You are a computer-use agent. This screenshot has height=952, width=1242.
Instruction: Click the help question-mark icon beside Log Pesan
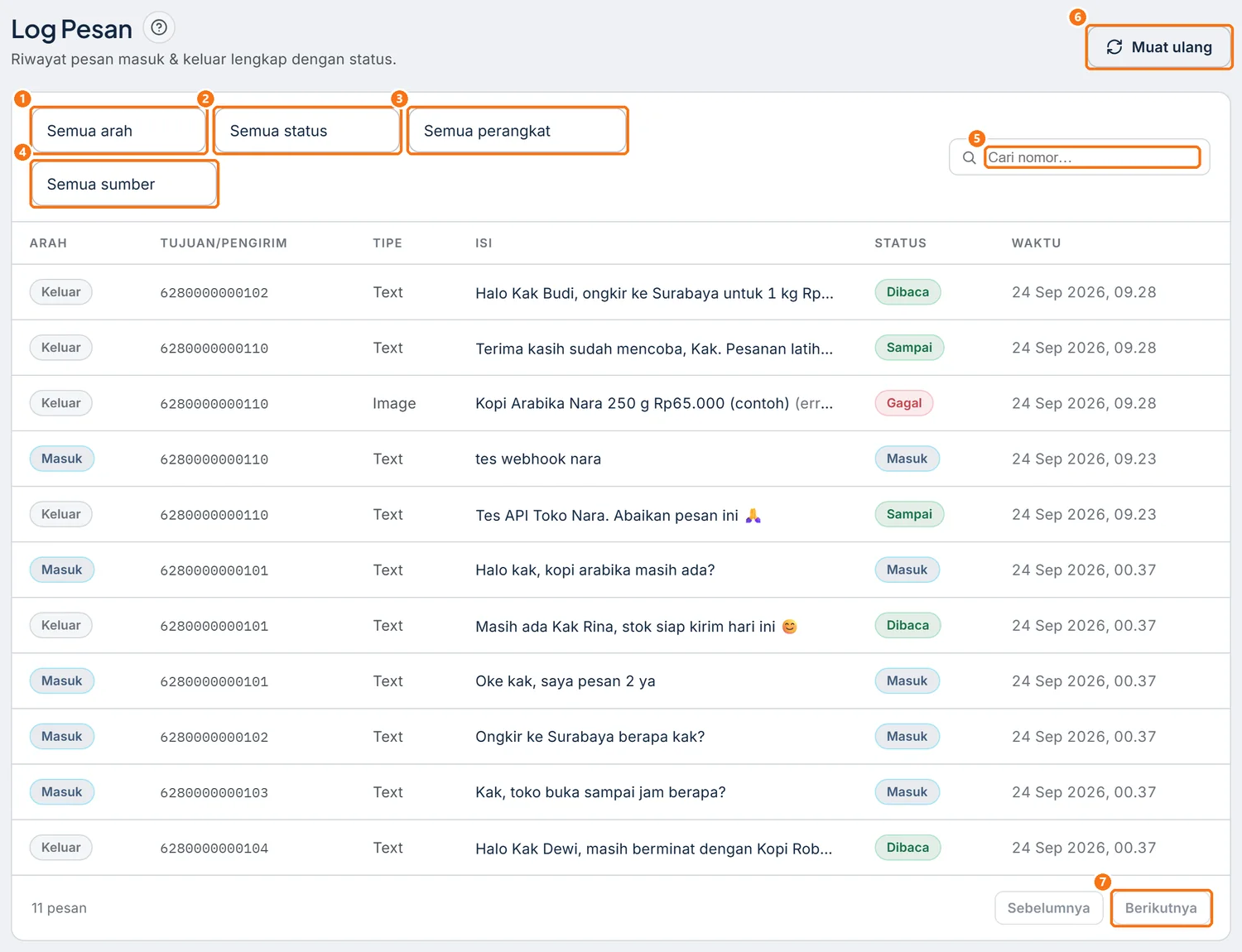[x=159, y=27]
